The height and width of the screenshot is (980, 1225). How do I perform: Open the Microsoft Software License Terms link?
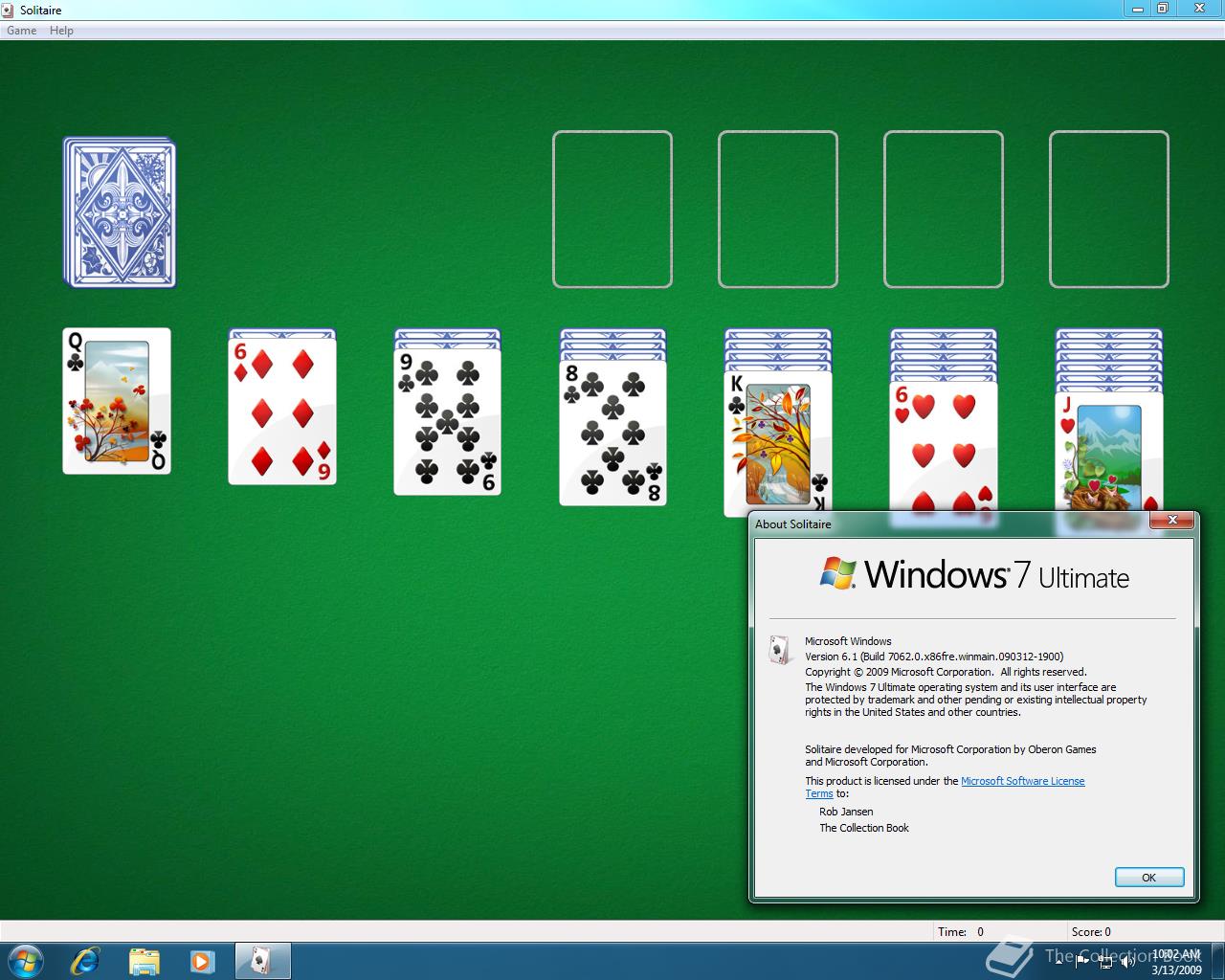tap(1022, 781)
